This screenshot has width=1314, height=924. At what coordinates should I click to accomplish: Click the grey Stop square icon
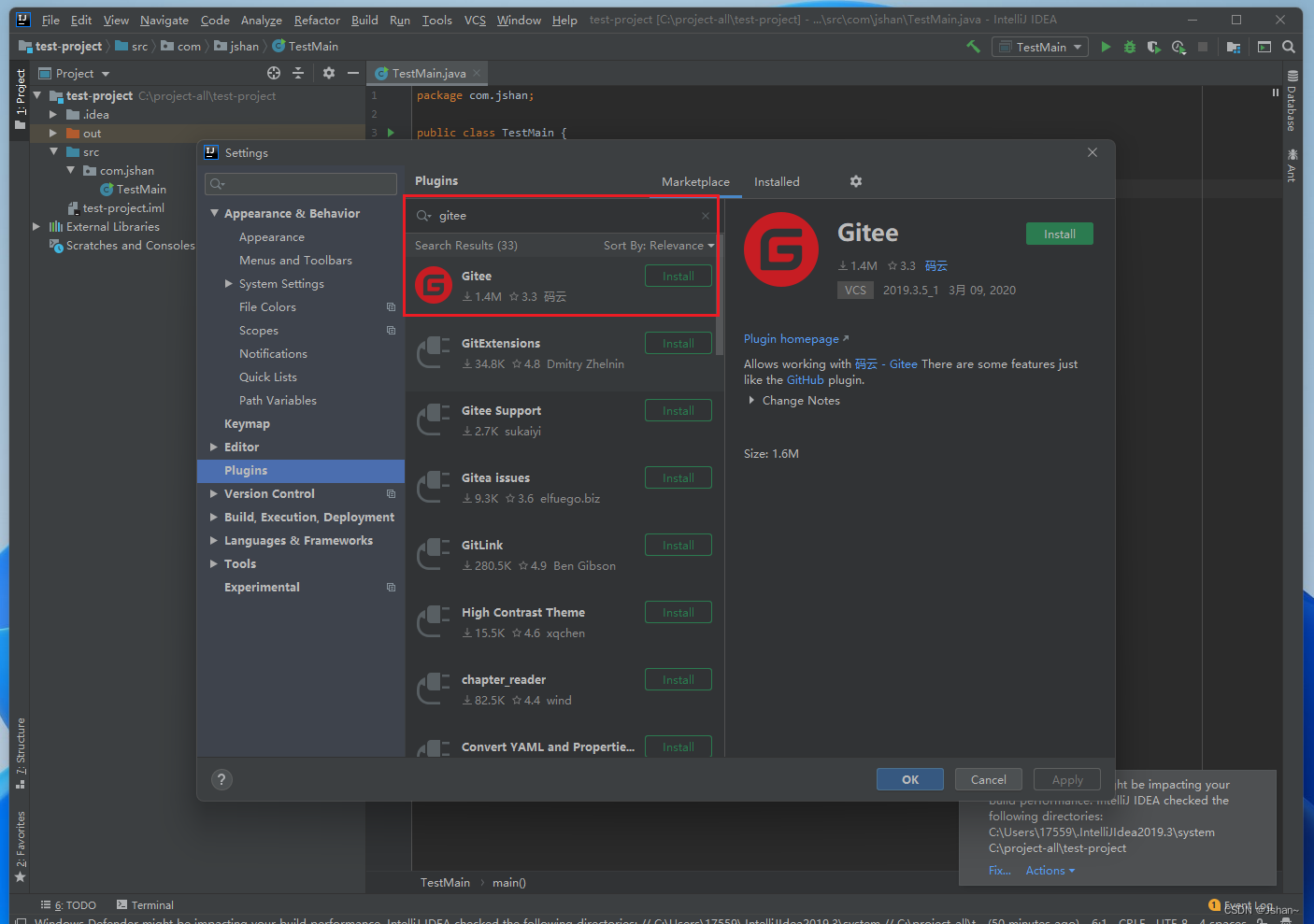coord(1203,47)
